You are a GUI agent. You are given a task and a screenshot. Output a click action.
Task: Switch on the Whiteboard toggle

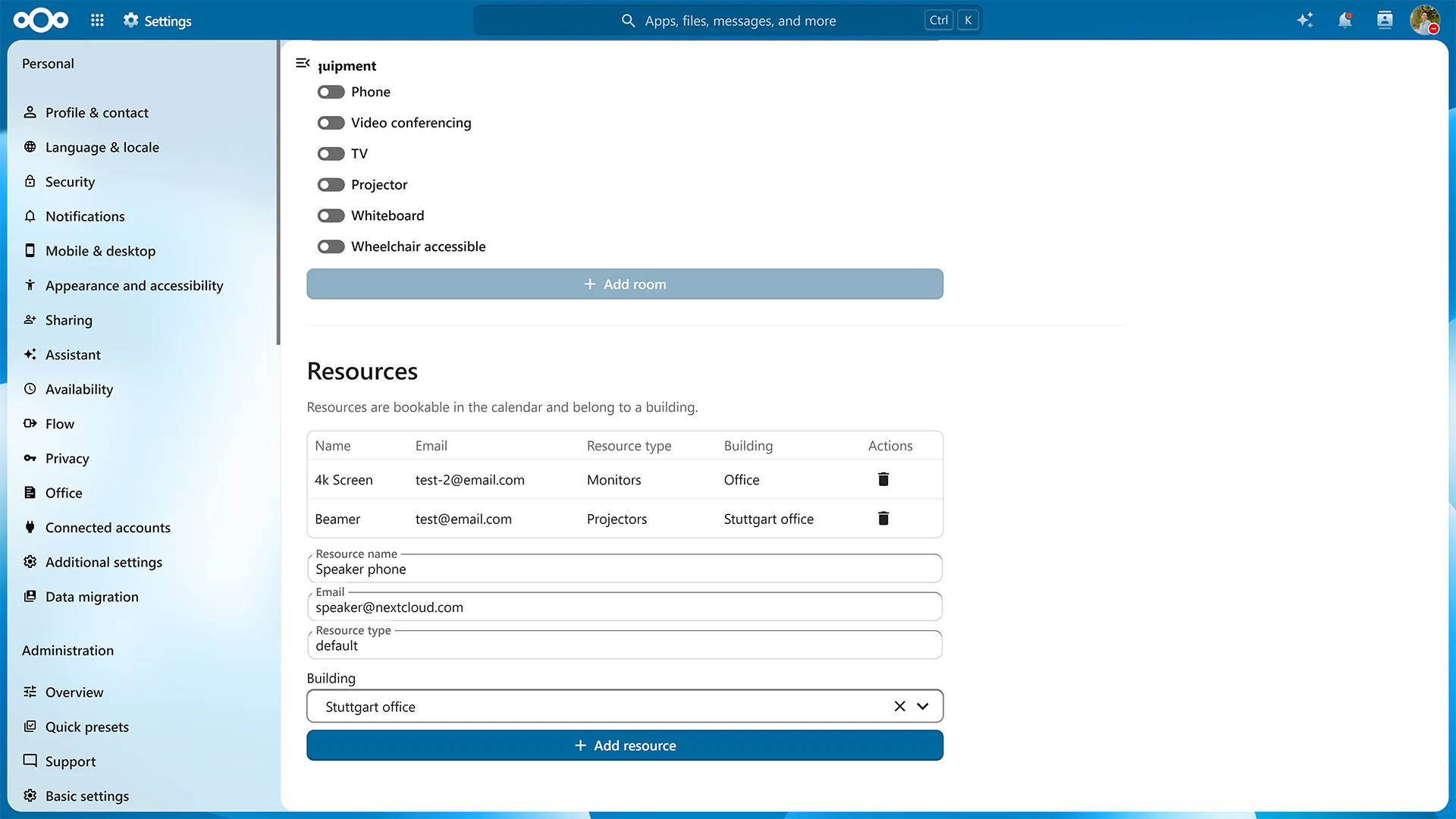(x=331, y=216)
